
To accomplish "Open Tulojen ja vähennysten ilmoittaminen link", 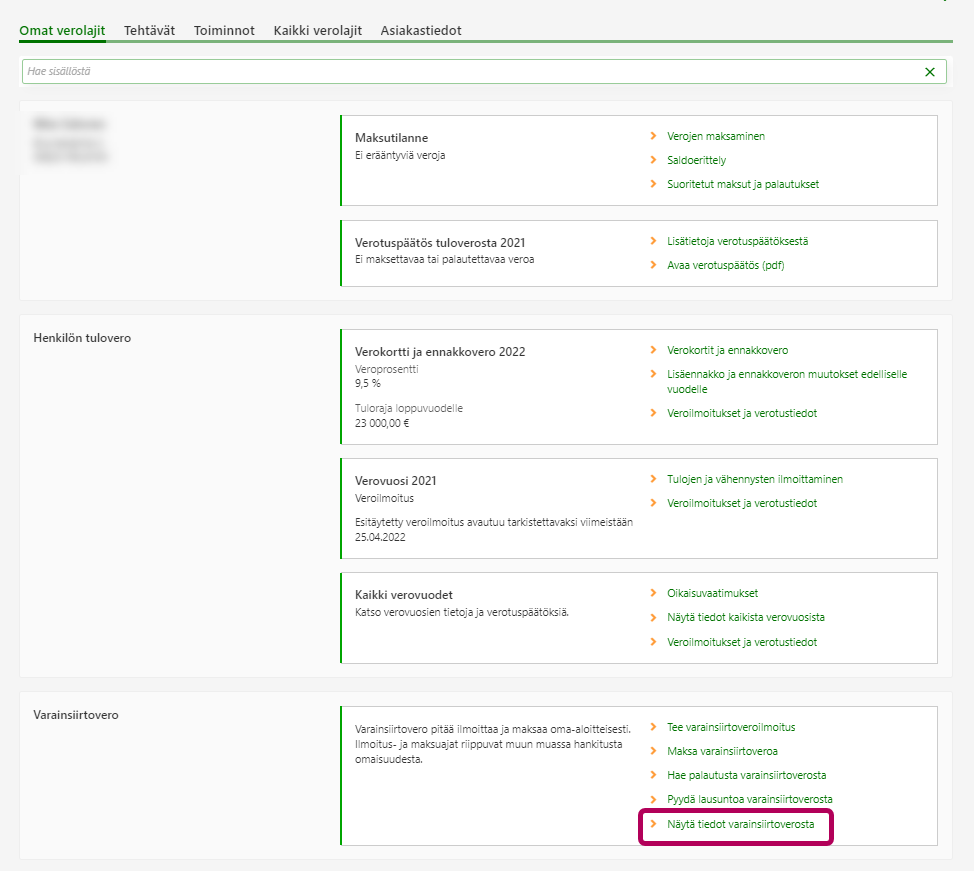I will [754, 479].
